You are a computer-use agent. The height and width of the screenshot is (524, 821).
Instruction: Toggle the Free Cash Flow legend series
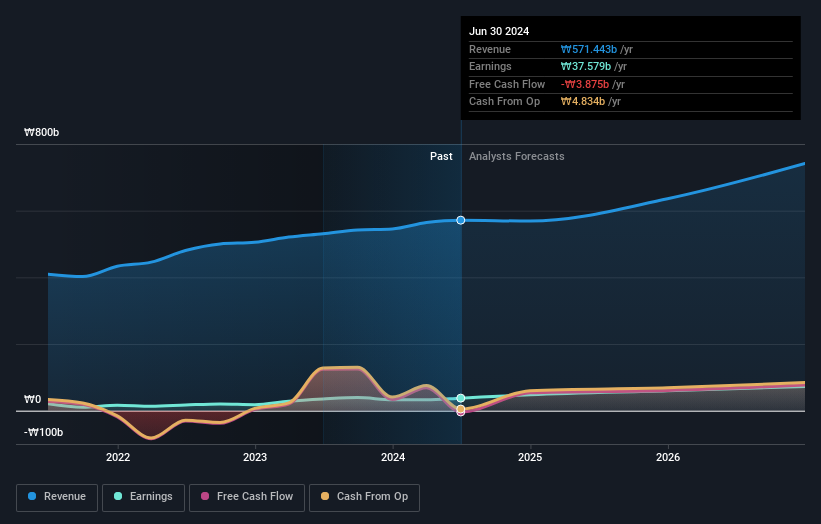click(247, 497)
